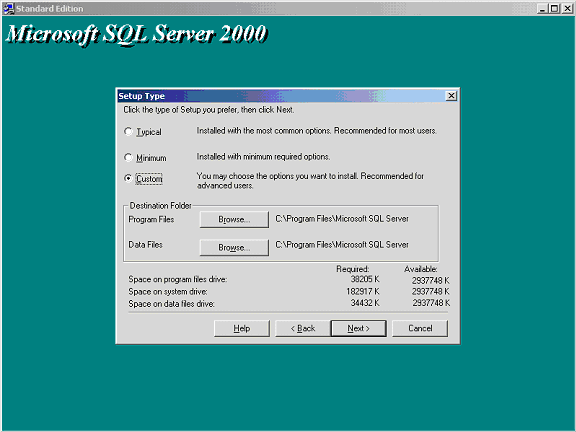
Task: Cancel the SQL Server setup
Action: tap(420, 328)
